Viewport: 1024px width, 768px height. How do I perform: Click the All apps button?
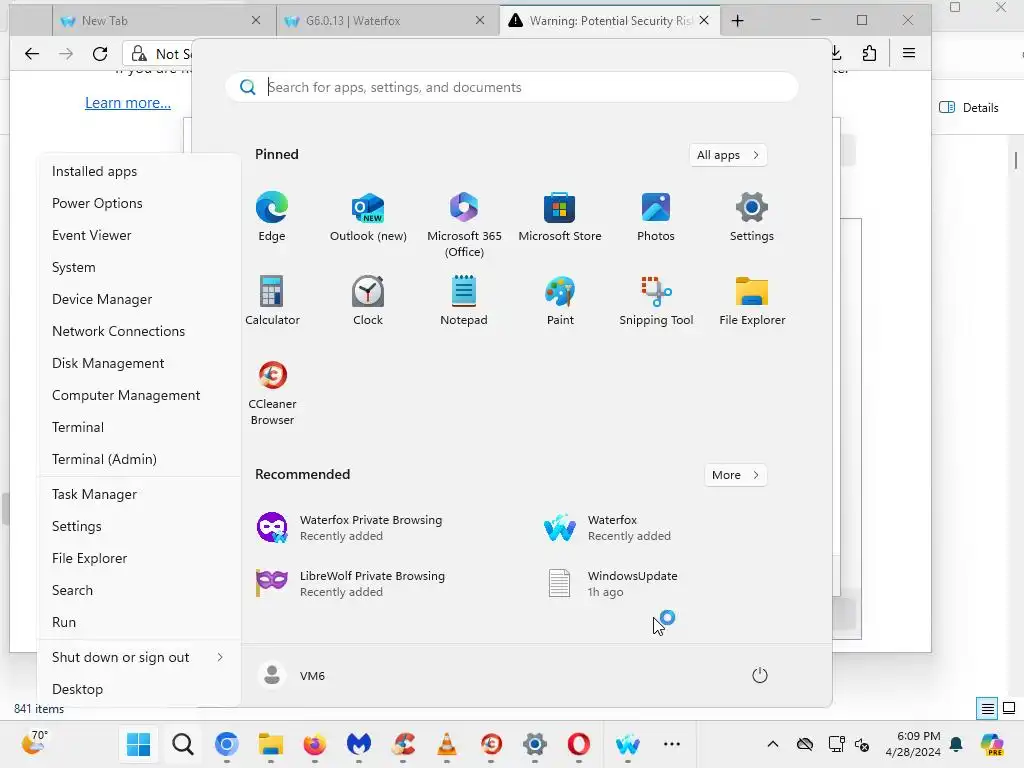(x=728, y=155)
